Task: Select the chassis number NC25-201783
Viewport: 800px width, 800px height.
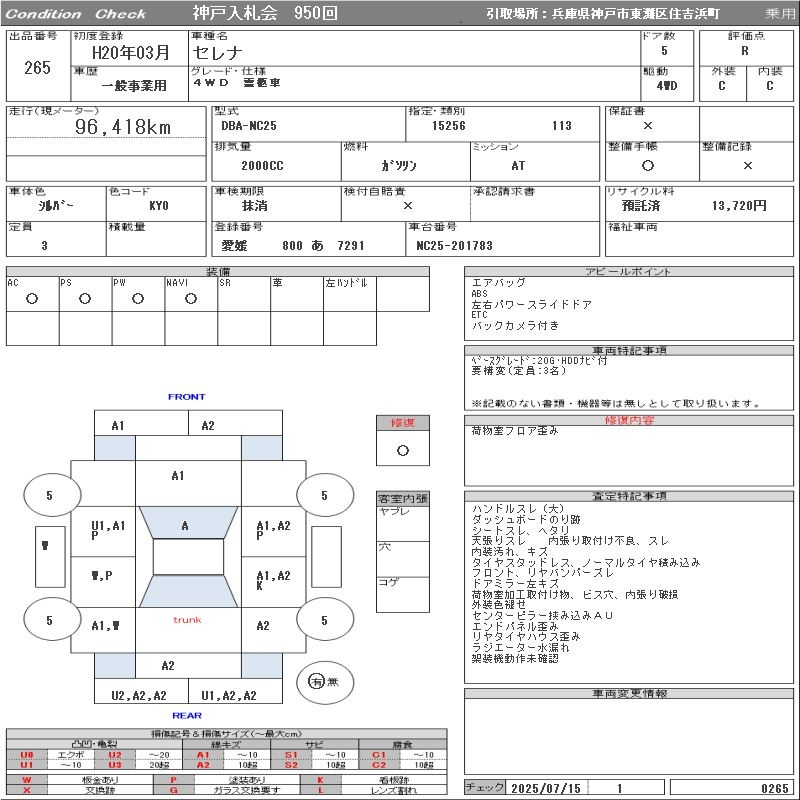Action: [455, 246]
